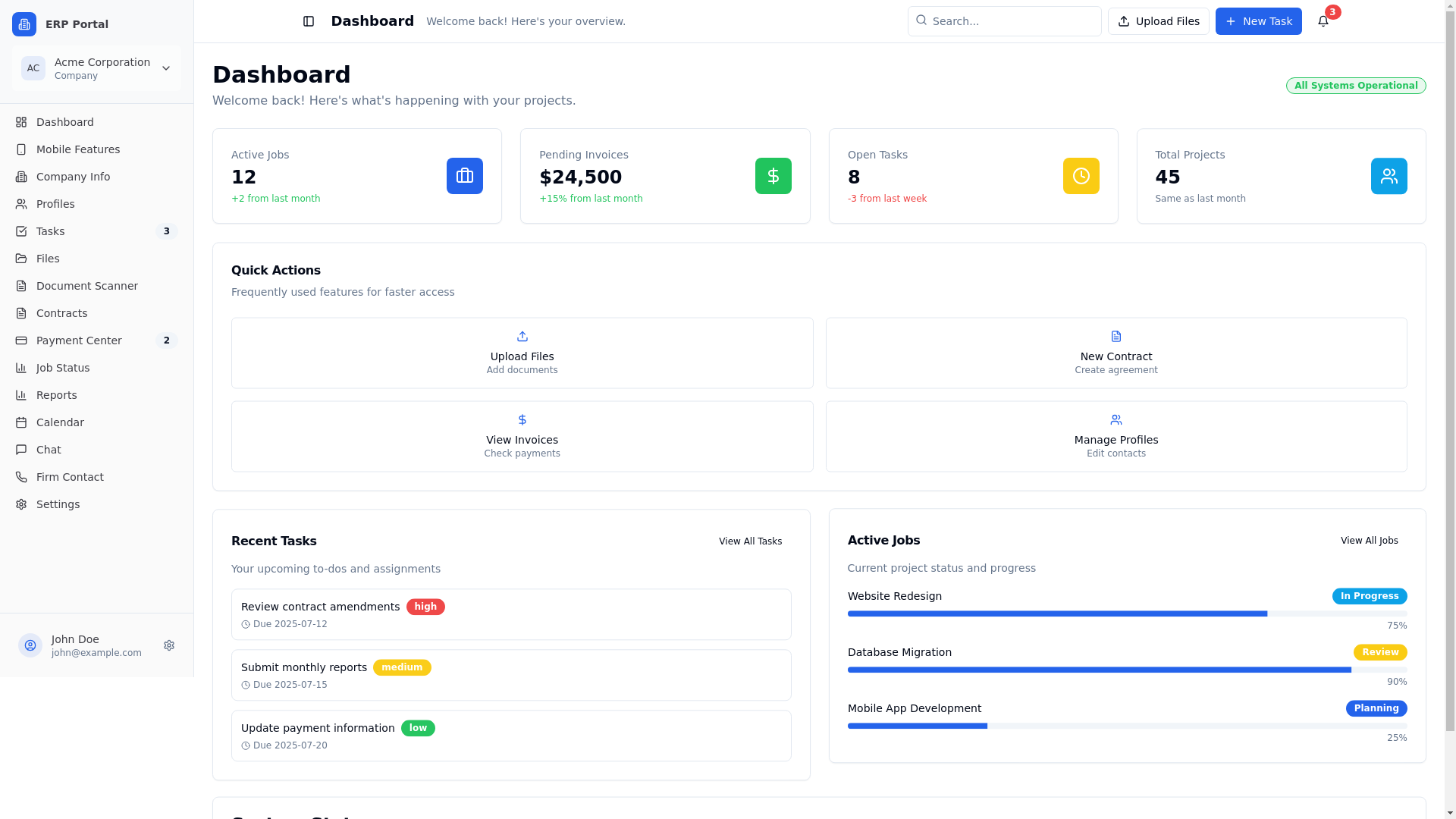Open task Update payment information
The width and height of the screenshot is (1456, 819).
(511, 736)
